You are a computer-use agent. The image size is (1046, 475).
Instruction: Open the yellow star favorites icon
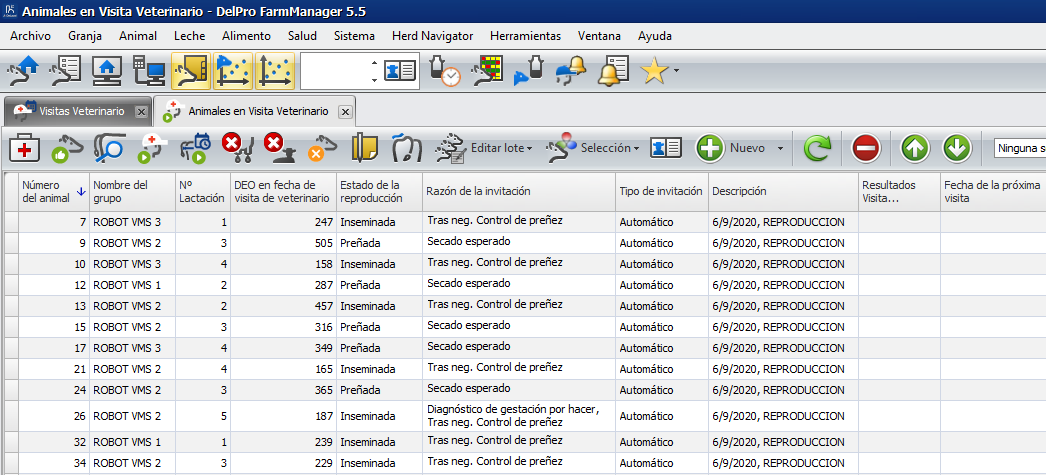click(653, 71)
